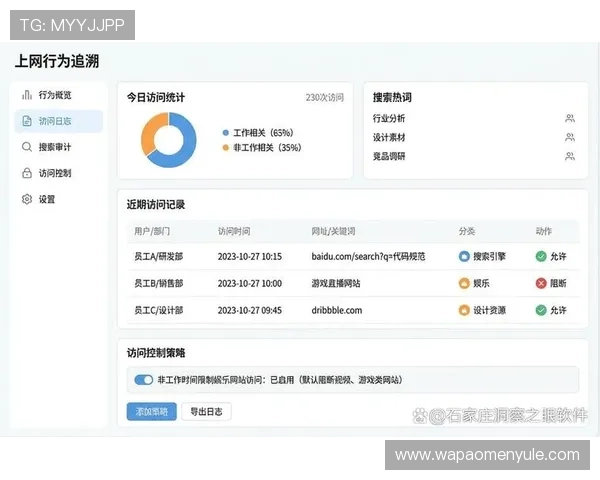Click the 游戏直播网站 cell

click(336, 283)
